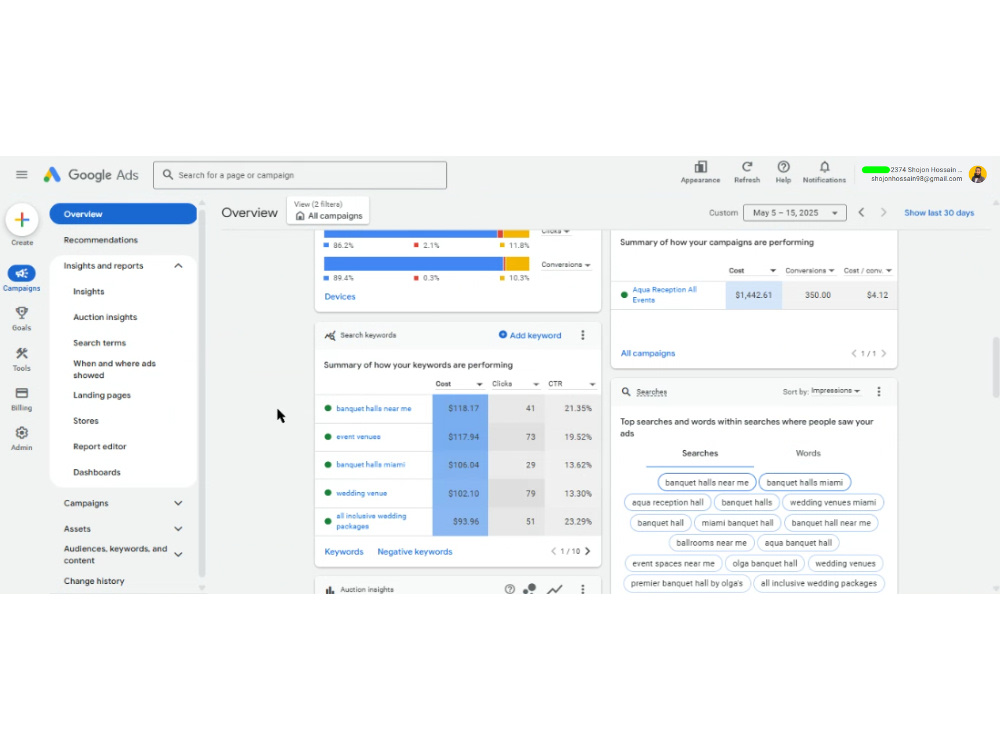Open Aqua Reception All Events campaign
Viewport: 1000px width, 750px height.
coord(665,295)
